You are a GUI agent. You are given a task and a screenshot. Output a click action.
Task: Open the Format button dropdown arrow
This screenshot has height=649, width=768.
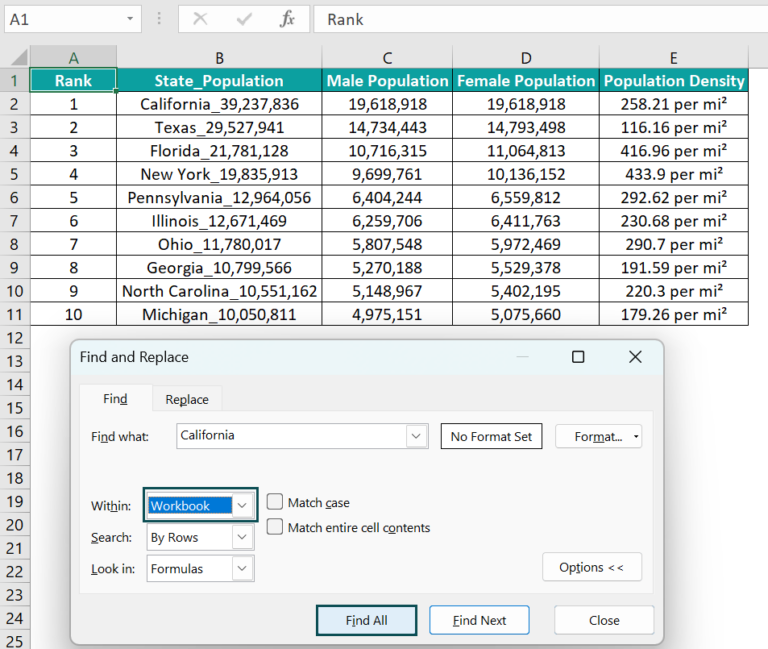pos(637,437)
